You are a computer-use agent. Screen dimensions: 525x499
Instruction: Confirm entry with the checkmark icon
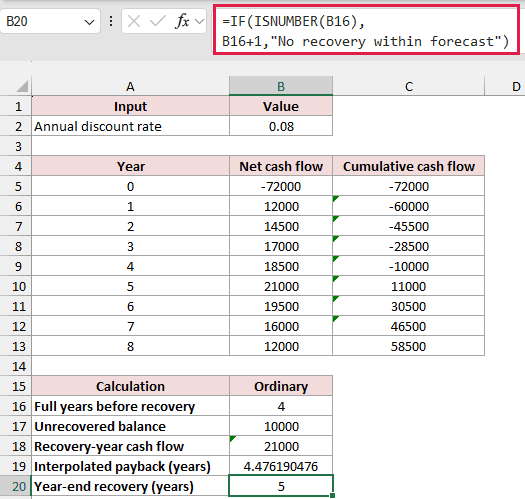158,21
